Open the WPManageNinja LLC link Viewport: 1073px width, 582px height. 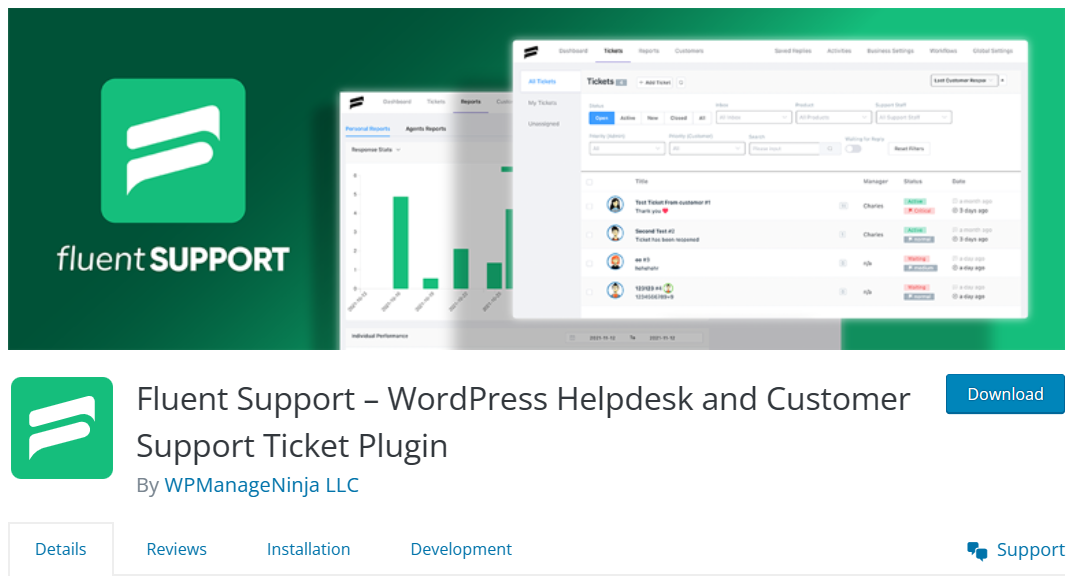click(x=263, y=484)
